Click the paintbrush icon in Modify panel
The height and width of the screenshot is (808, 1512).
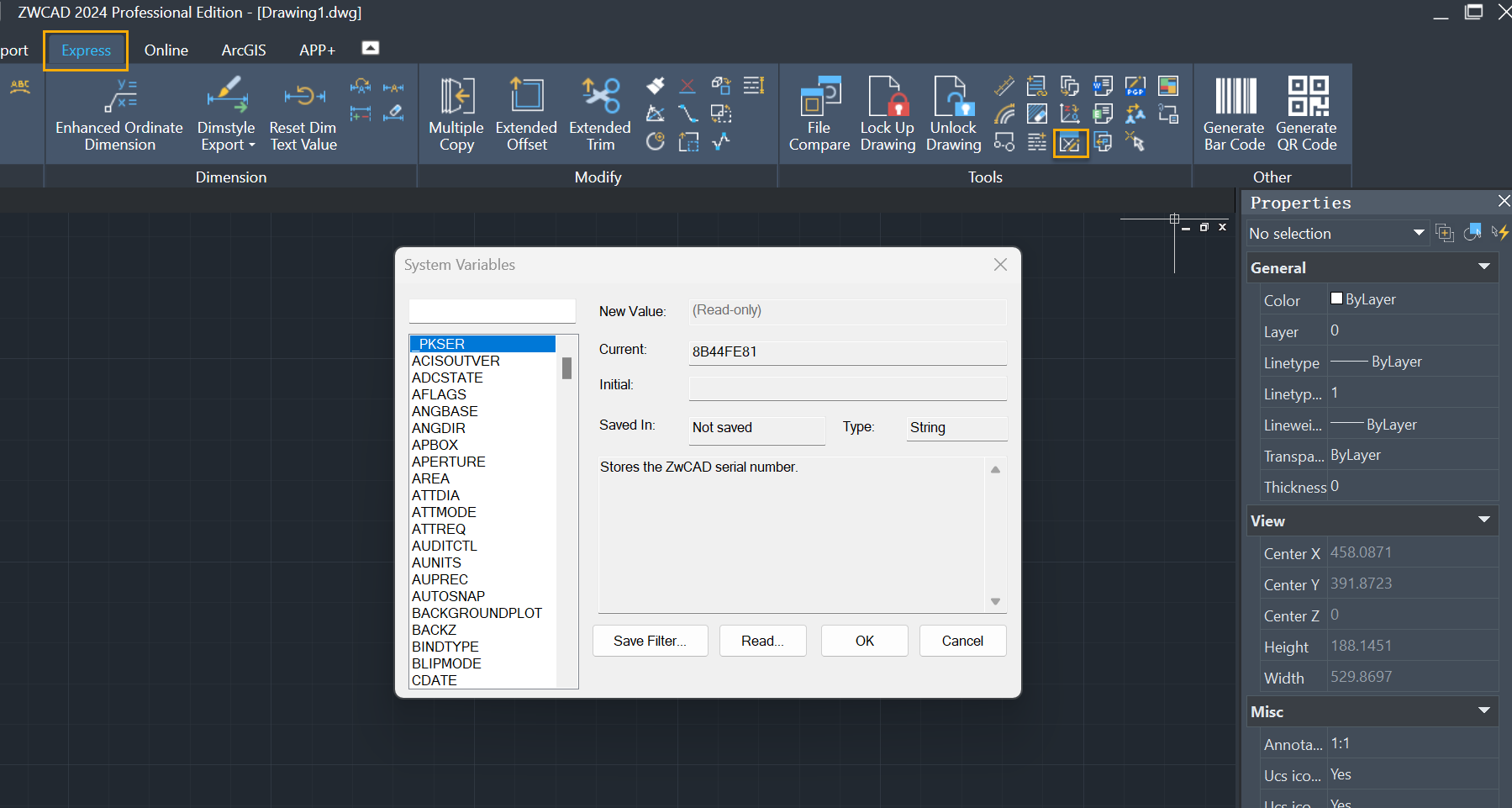[656, 86]
